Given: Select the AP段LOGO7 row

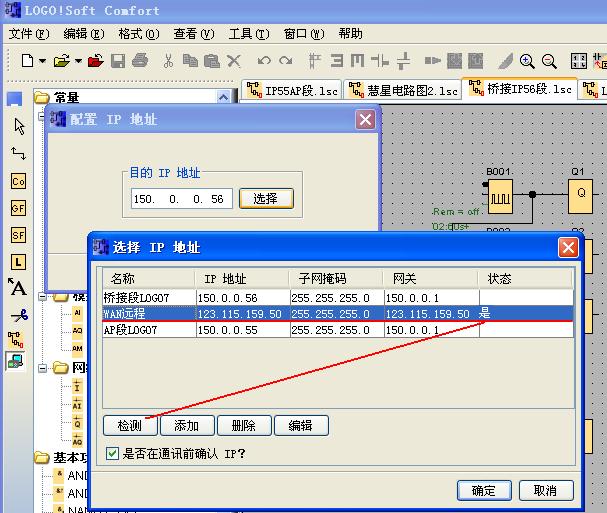Looking at the screenshot, I should [x=338, y=330].
